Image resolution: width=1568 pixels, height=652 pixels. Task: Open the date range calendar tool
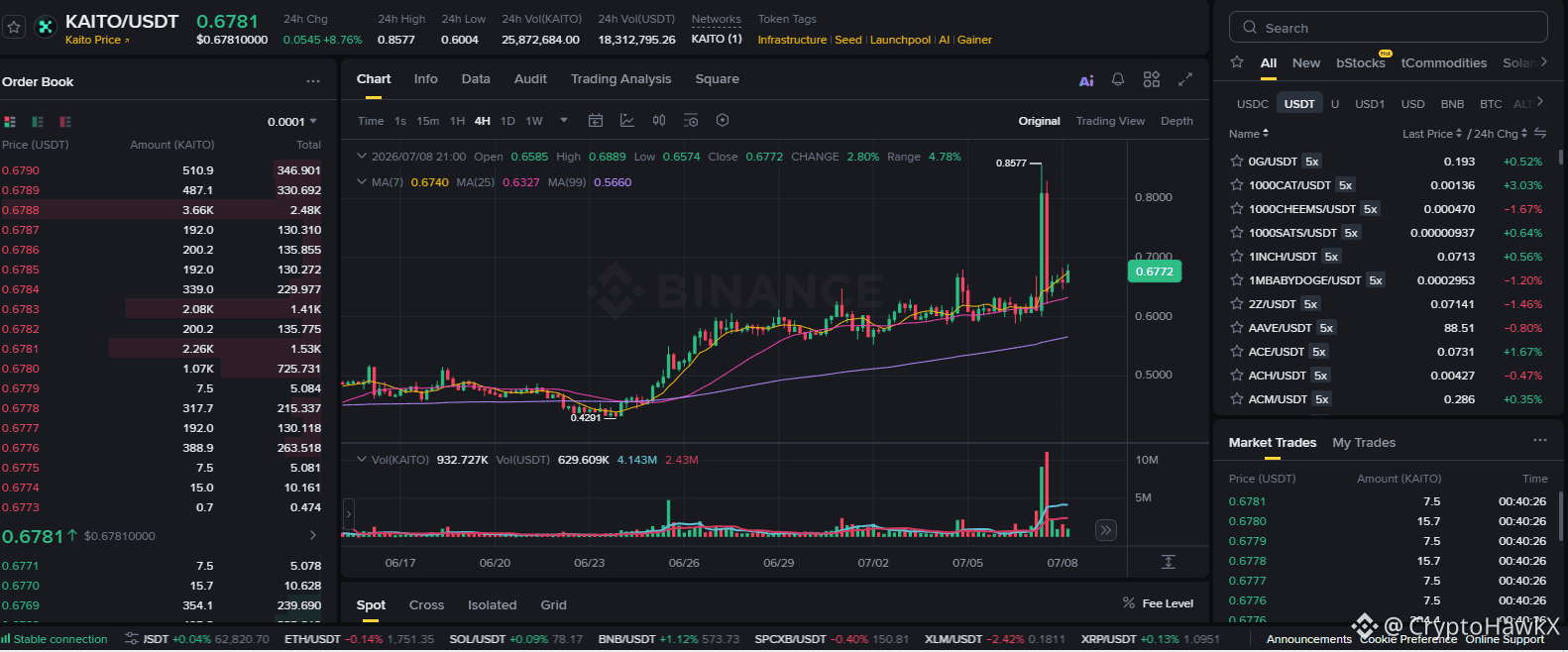[x=596, y=121]
